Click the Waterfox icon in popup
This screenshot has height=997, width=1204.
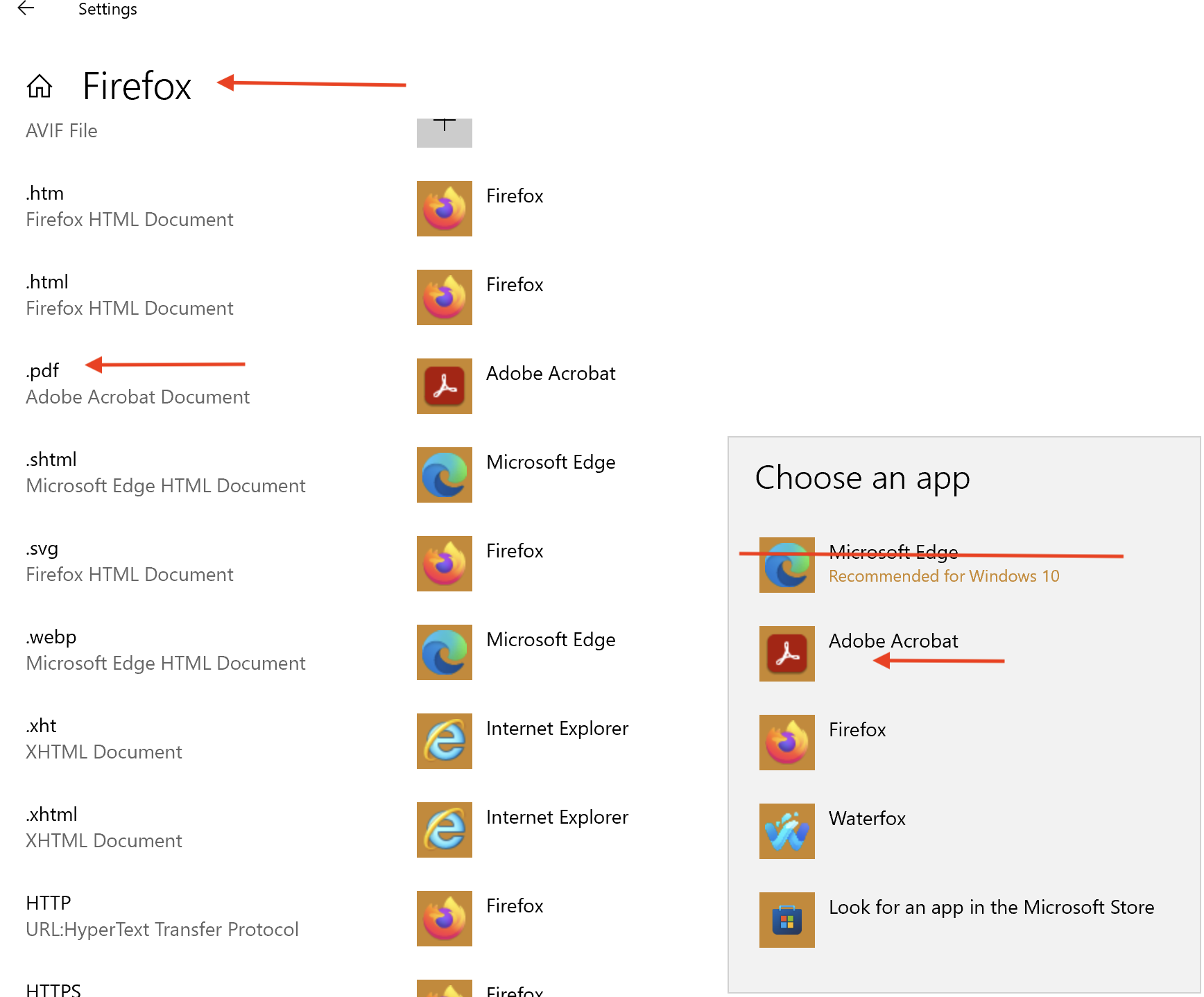click(x=786, y=831)
